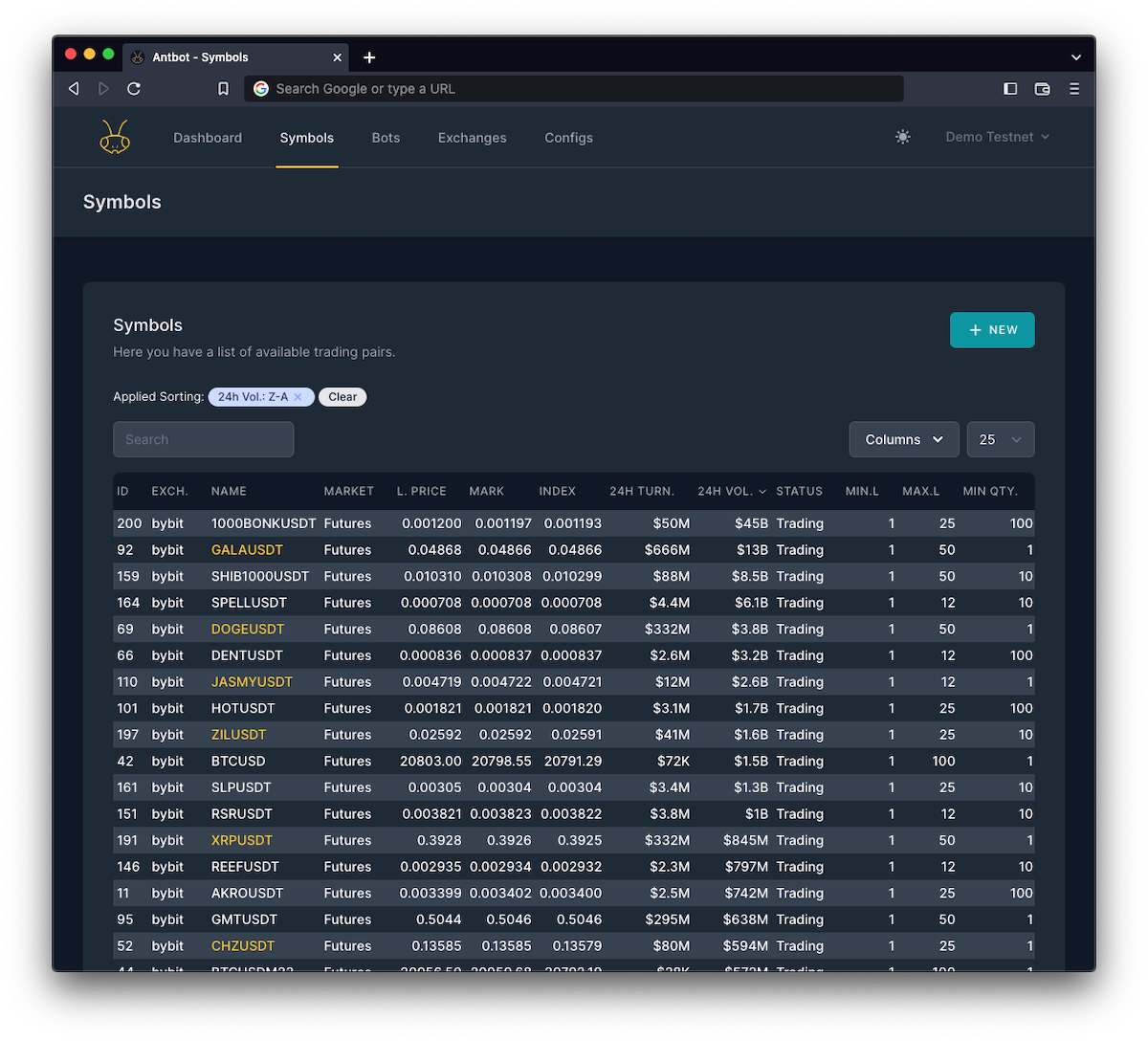Click the Antbot ant logo
Image resolution: width=1148 pixels, height=1041 pixels.
[x=115, y=137]
